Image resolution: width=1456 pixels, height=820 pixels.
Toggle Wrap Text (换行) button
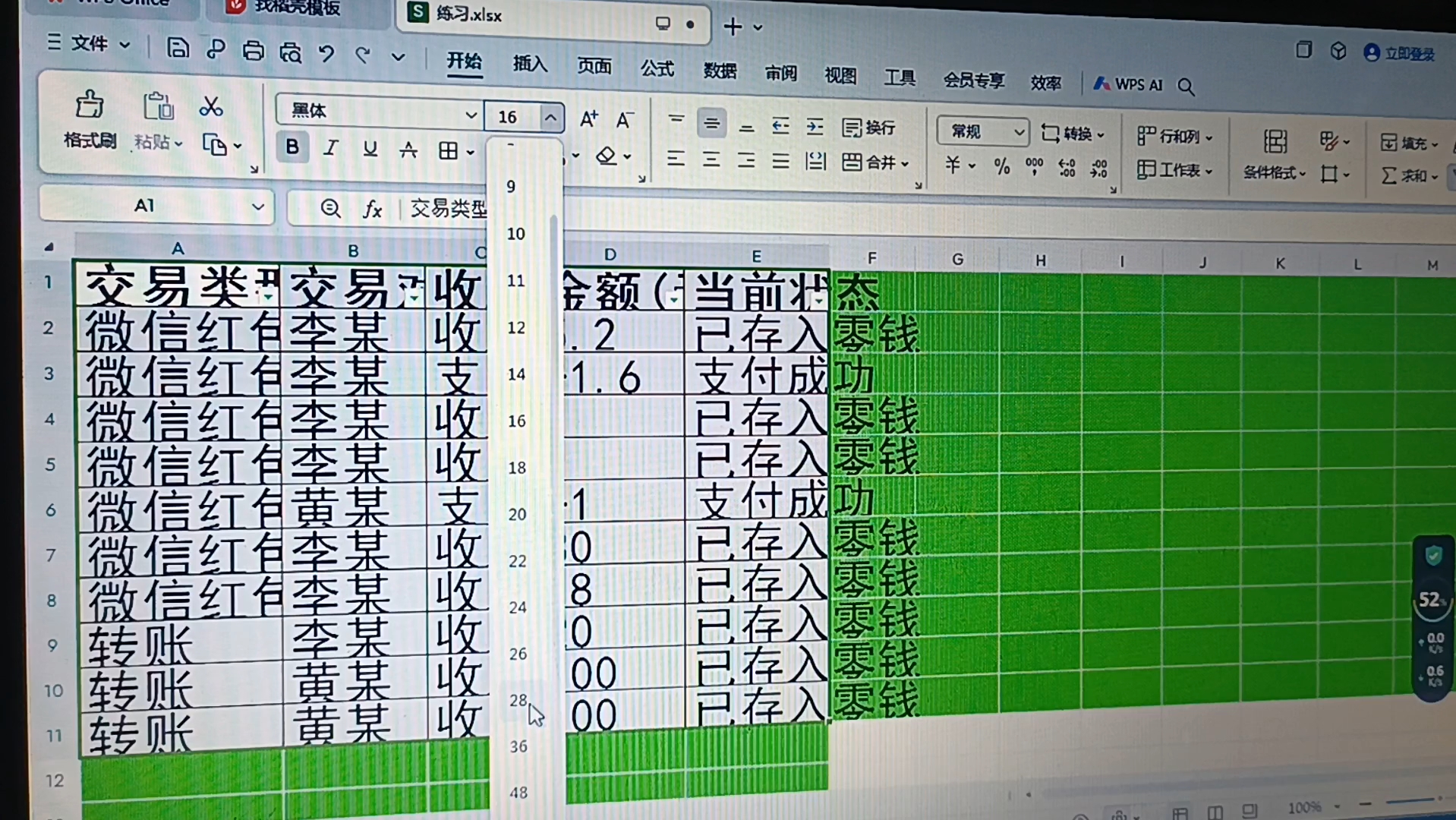[868, 128]
